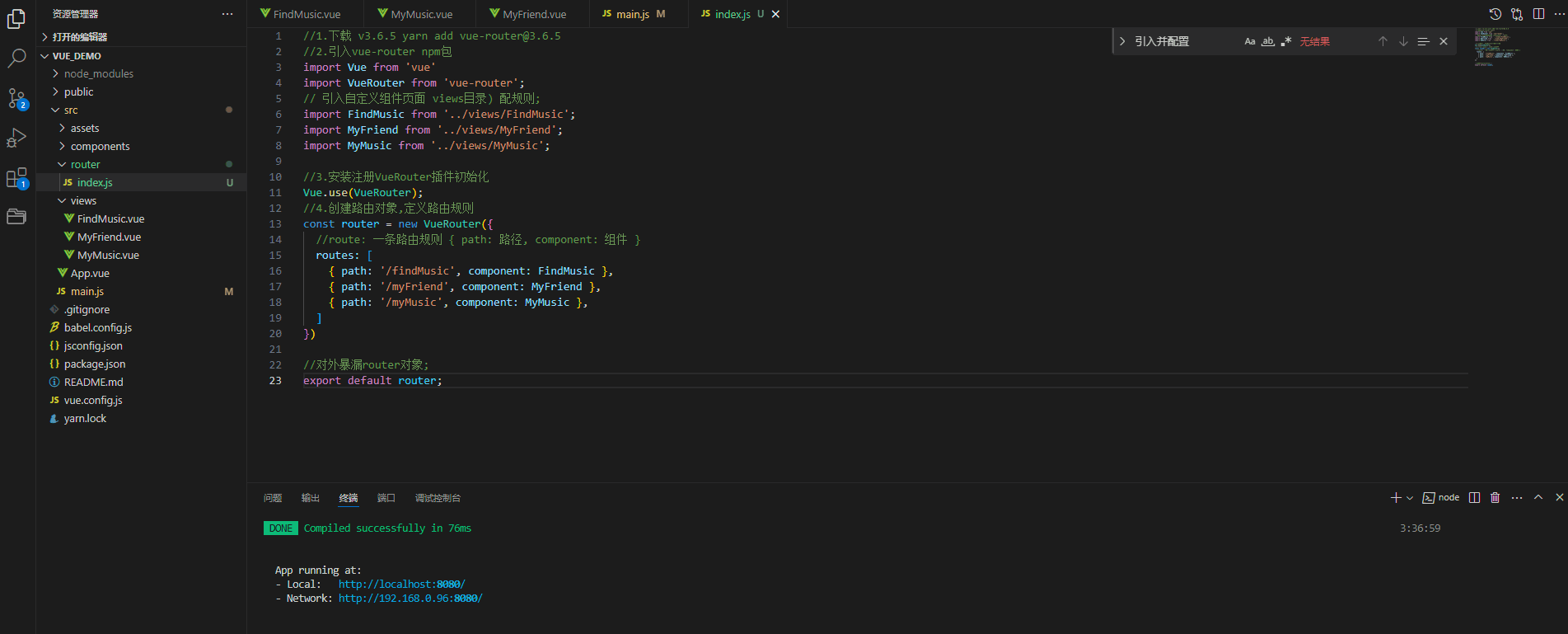Open .gitignore from the file tree
The height and width of the screenshot is (634, 1568).
tap(141, 309)
